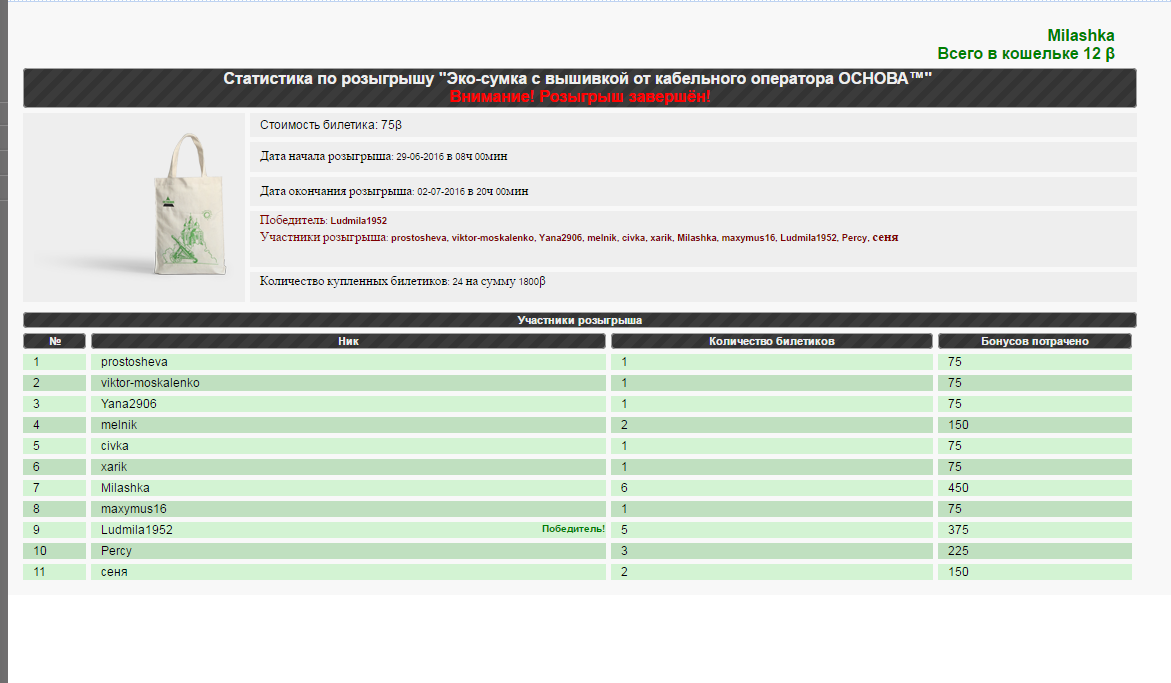Select viktor-moskalenko in the participants table

coord(150,383)
